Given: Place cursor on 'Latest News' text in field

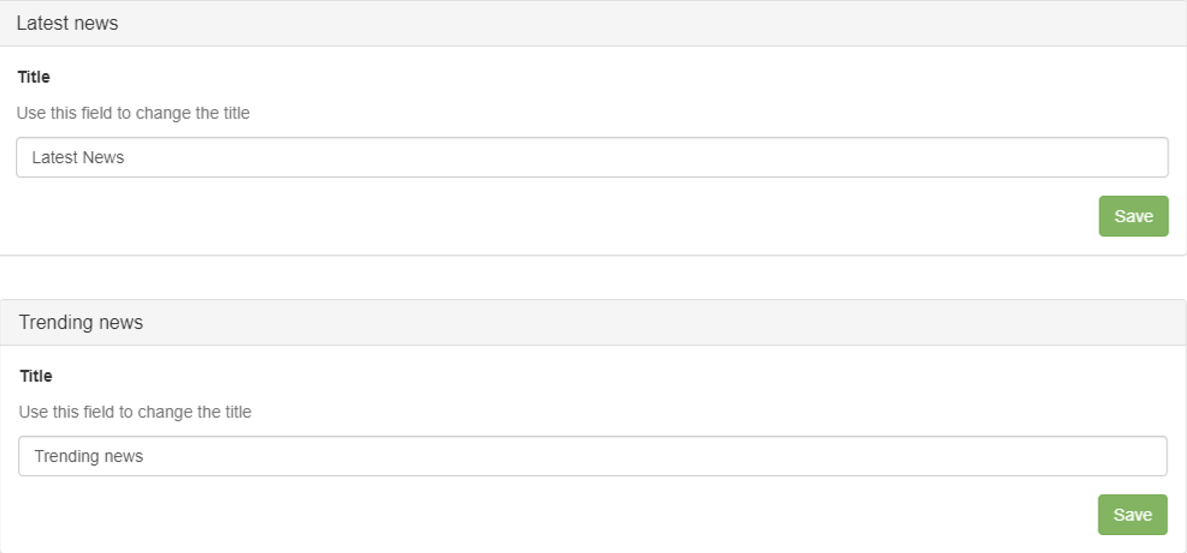Looking at the screenshot, I should pyautogui.click(x=78, y=157).
